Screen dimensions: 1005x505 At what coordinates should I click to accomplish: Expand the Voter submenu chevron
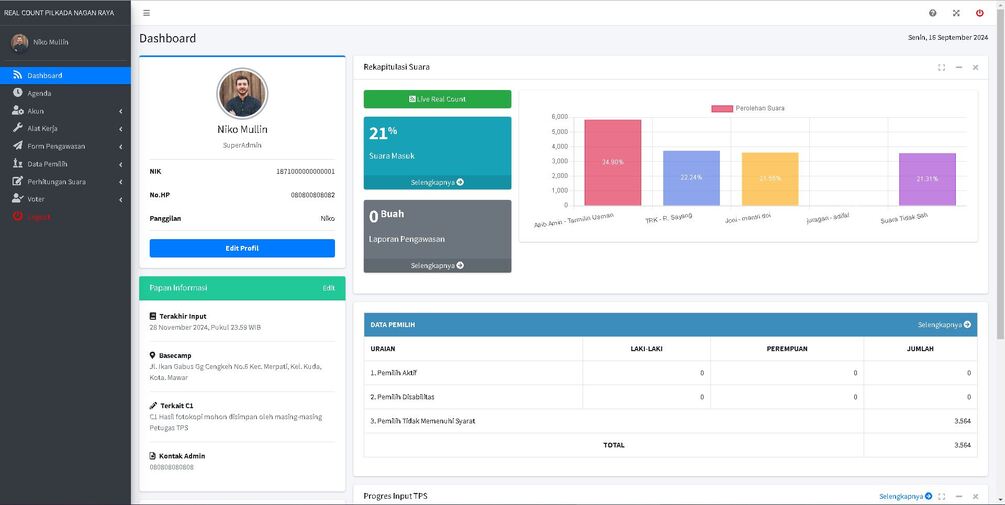coord(120,199)
